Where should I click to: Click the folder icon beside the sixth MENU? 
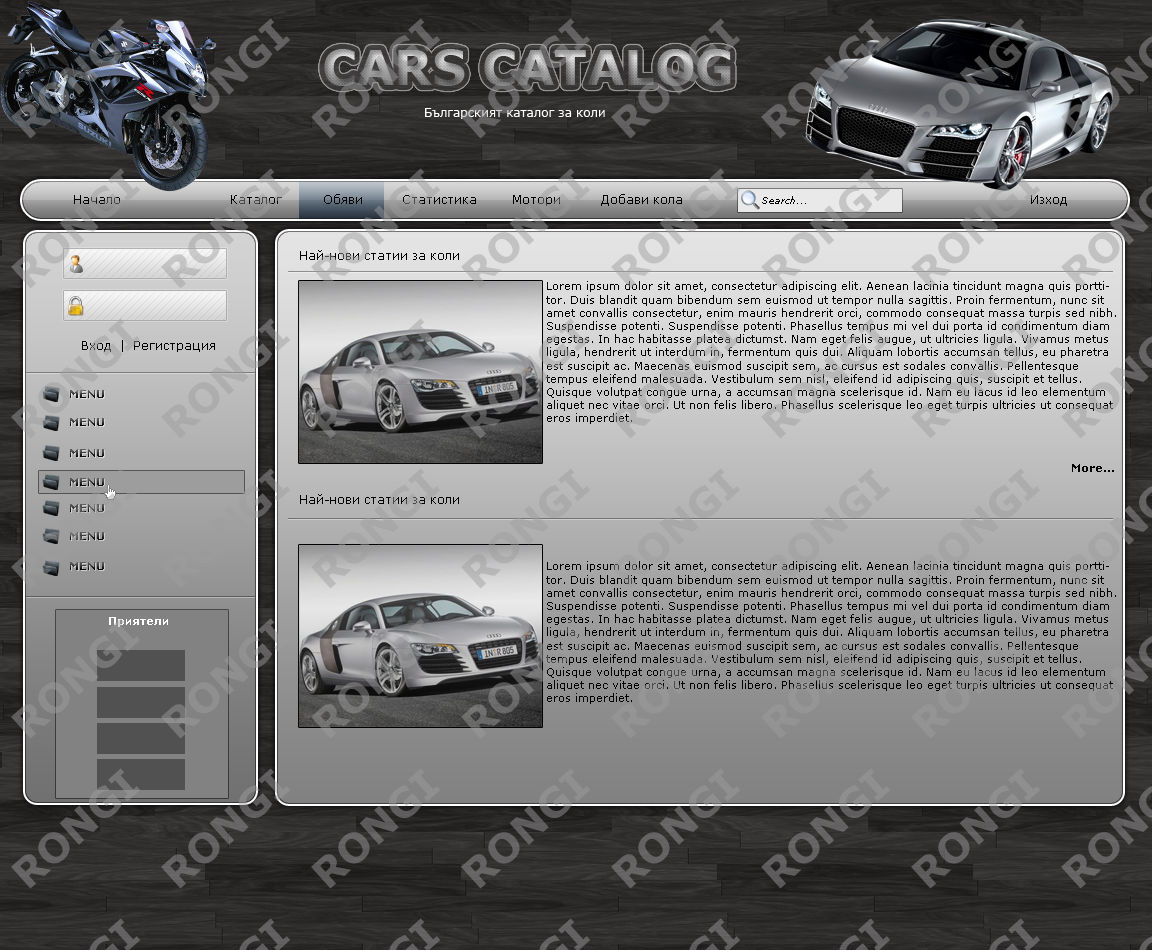tap(51, 536)
